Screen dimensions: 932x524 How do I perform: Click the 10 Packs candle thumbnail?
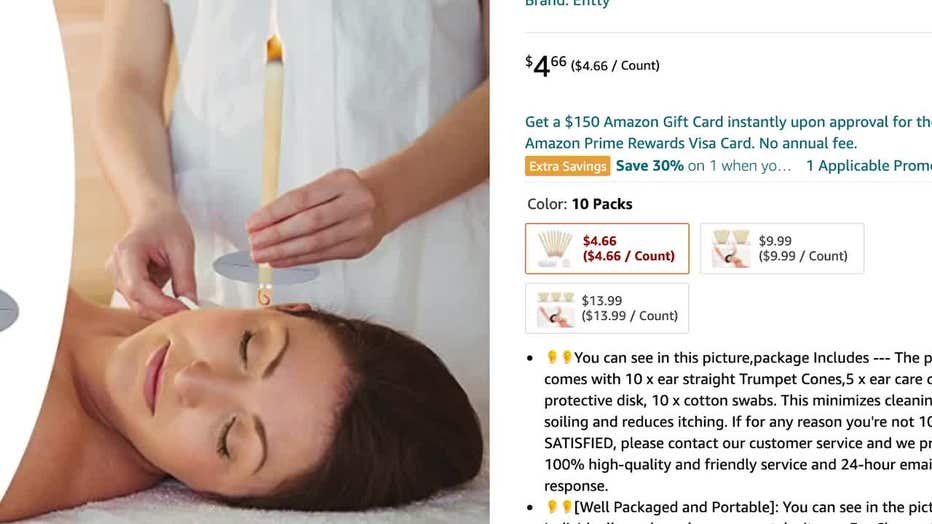point(554,248)
